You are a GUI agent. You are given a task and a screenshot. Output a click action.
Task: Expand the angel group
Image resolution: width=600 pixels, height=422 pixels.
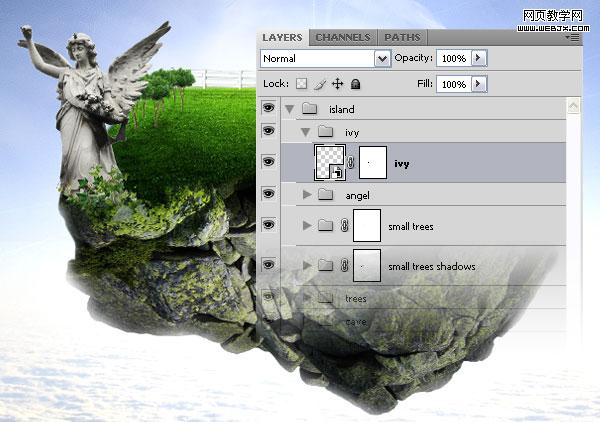click(307, 195)
